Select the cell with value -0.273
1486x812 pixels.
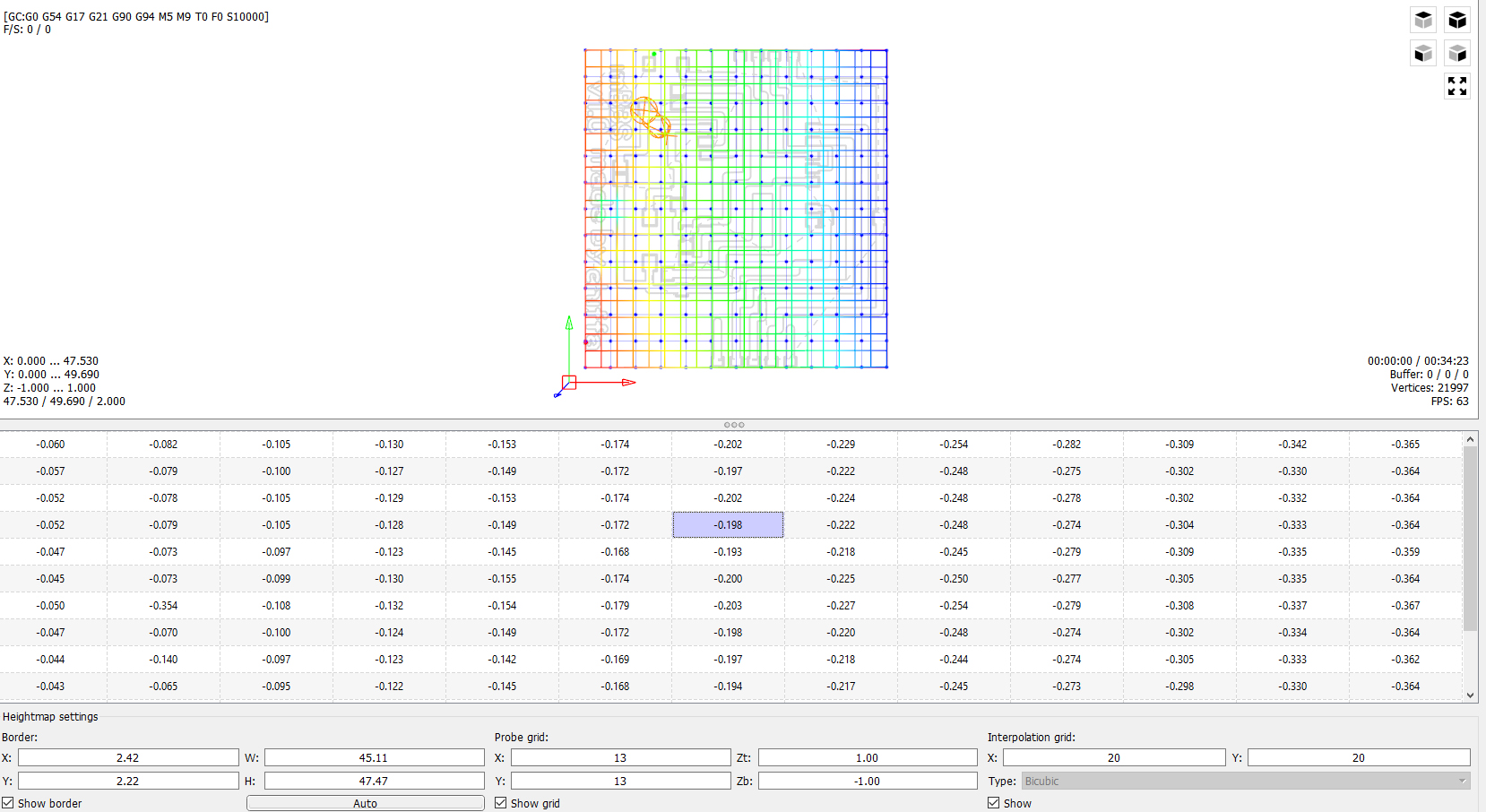point(1067,687)
